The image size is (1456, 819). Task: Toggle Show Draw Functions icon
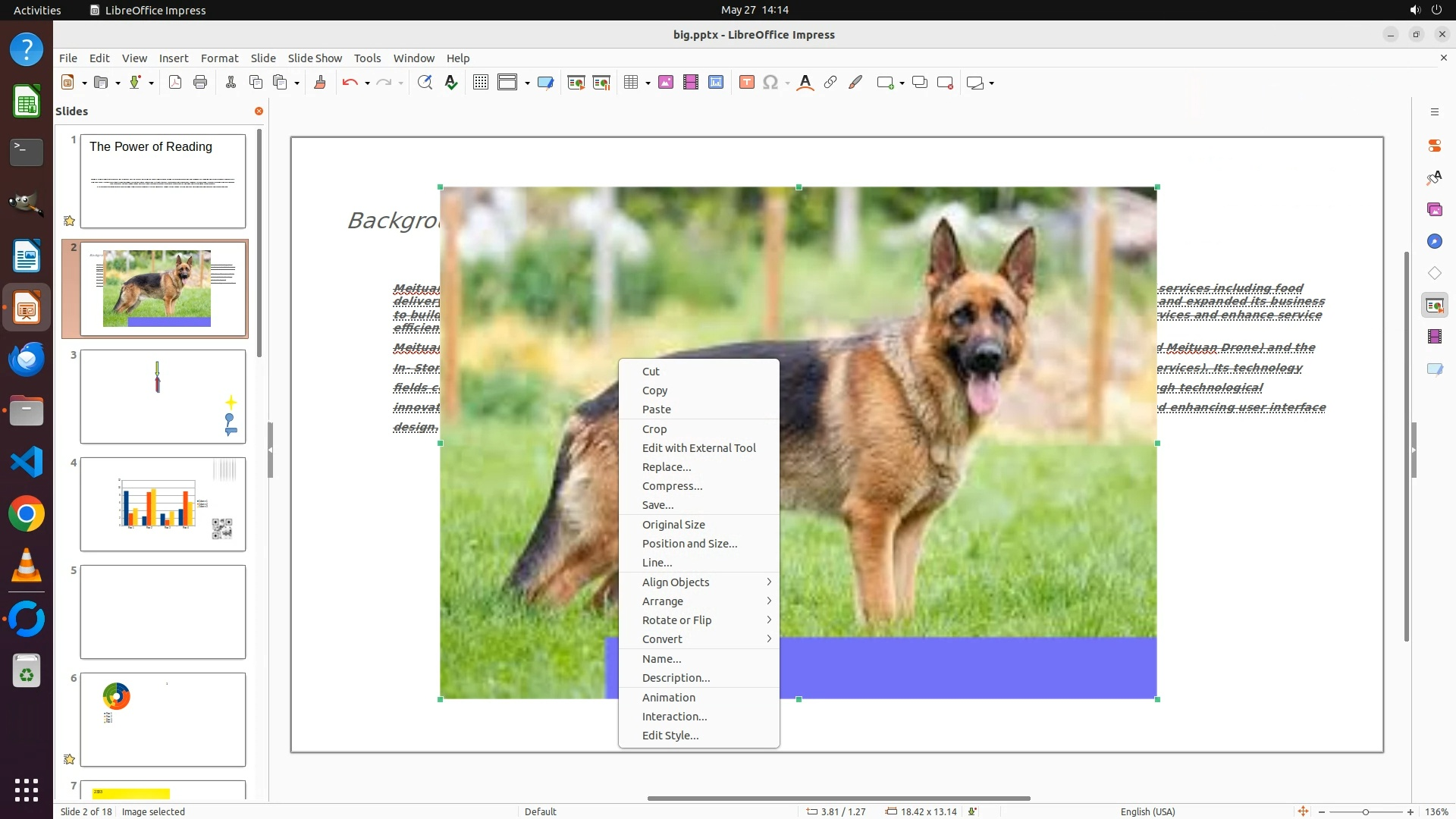click(855, 83)
